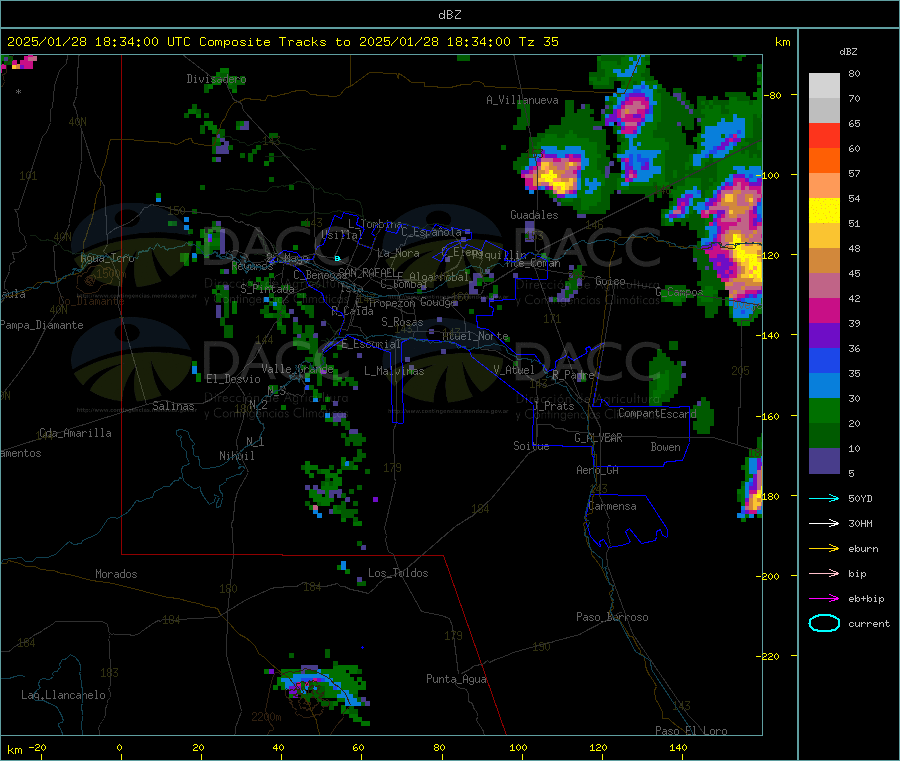The height and width of the screenshot is (761, 900).
Task: Click the 'Cda_Amarilla' map label
Action: (x=75, y=433)
